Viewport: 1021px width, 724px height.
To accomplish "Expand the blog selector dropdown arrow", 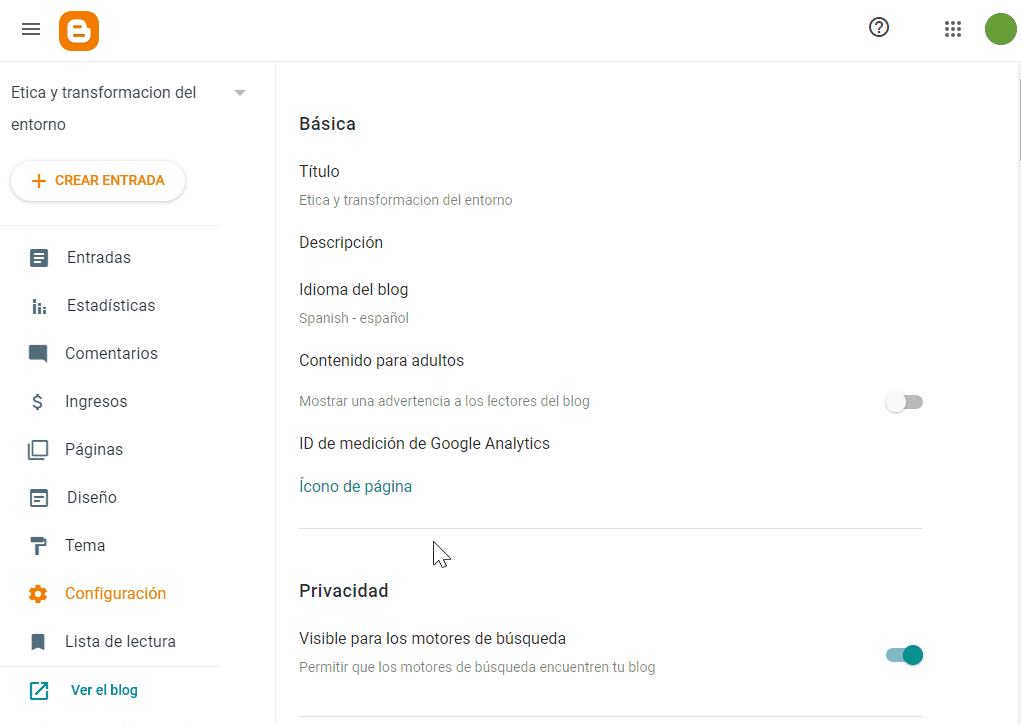I will click(x=240, y=93).
